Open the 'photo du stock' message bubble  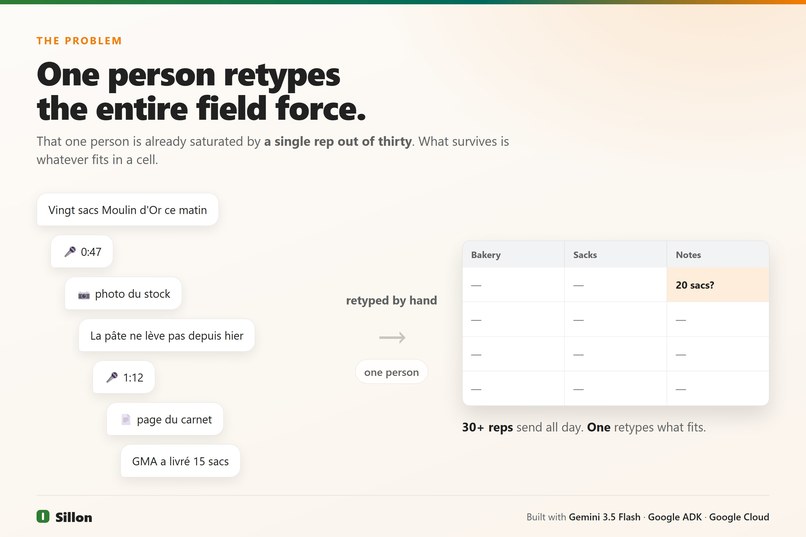(x=123, y=293)
